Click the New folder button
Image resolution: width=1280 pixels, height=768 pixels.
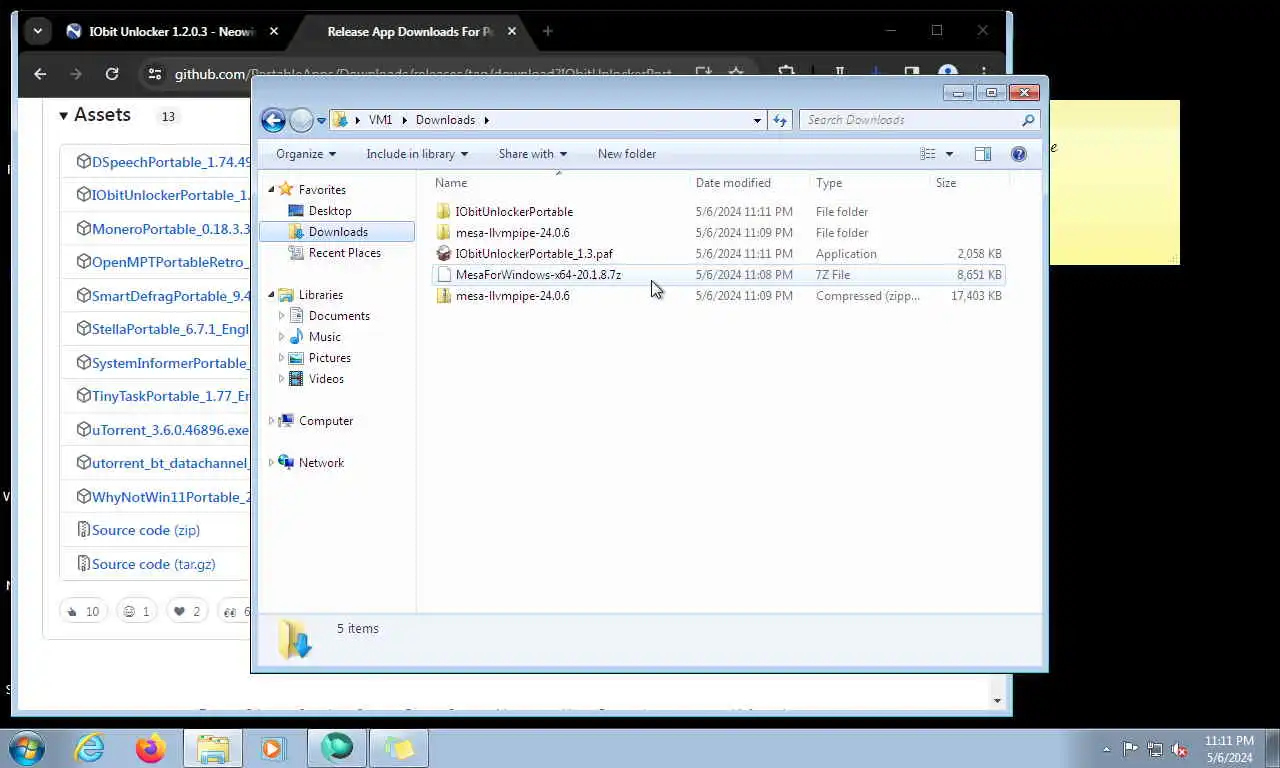[627, 154]
